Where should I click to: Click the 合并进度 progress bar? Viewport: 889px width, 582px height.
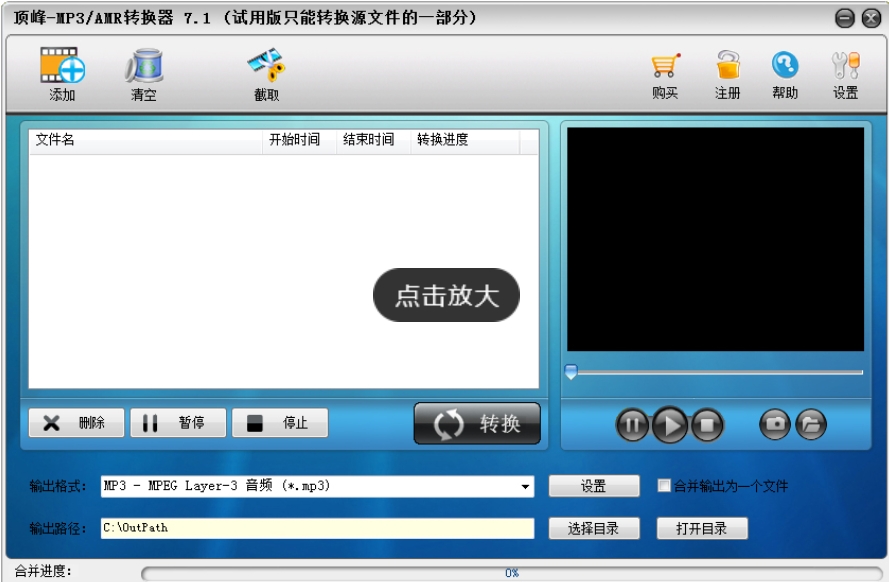[511, 573]
